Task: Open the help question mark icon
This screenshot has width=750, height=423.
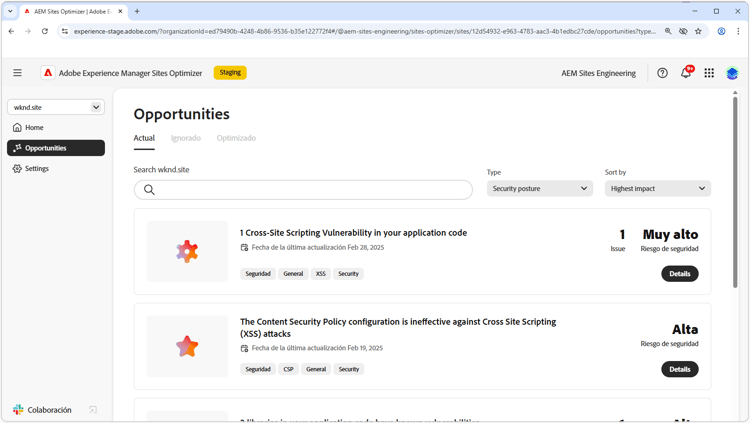Action: 662,73
